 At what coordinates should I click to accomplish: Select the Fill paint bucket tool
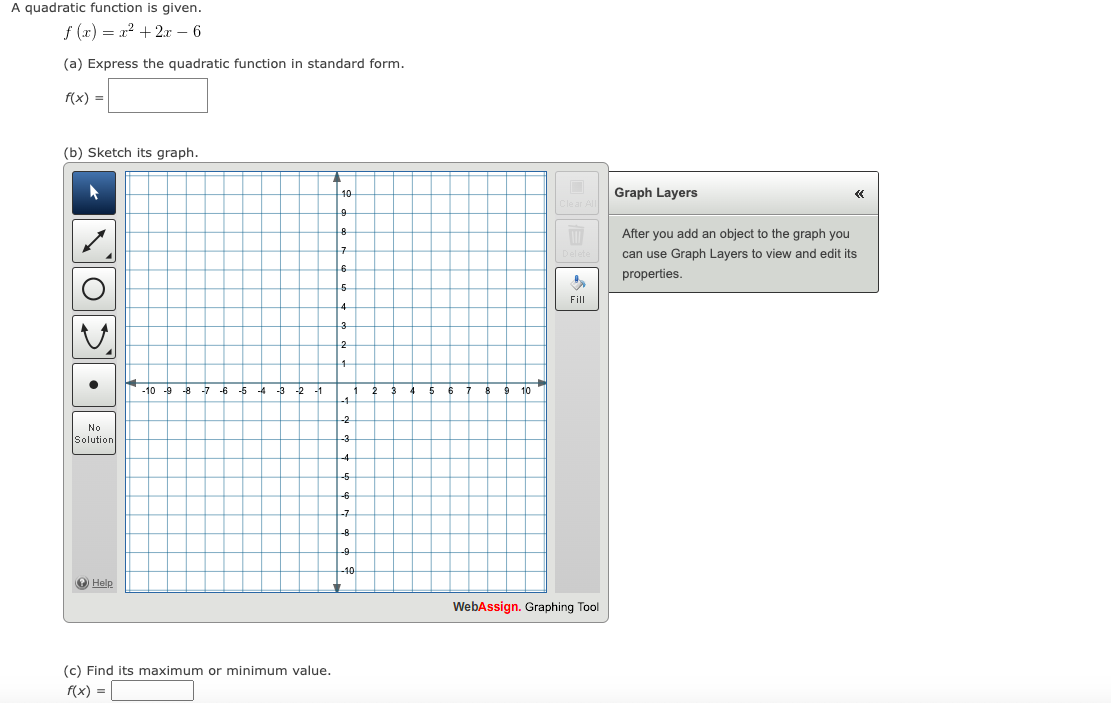click(x=577, y=289)
